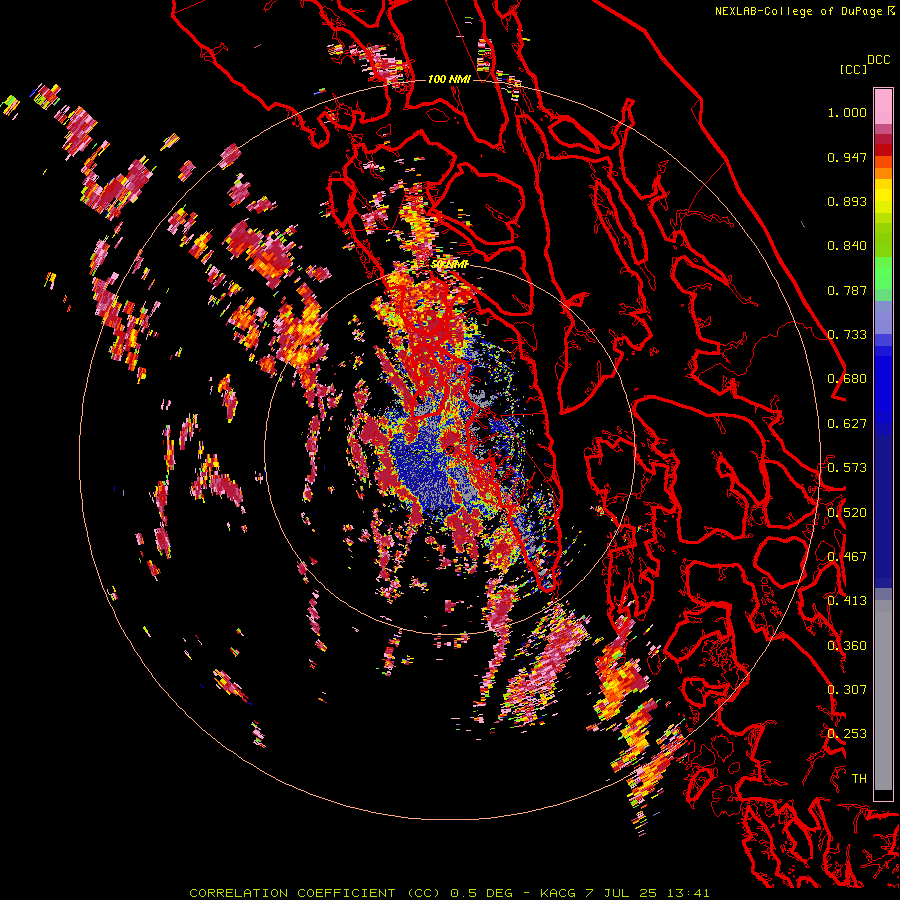This screenshot has width=900, height=900.
Task: Click the 0.947 legend value
Action: [847, 157]
